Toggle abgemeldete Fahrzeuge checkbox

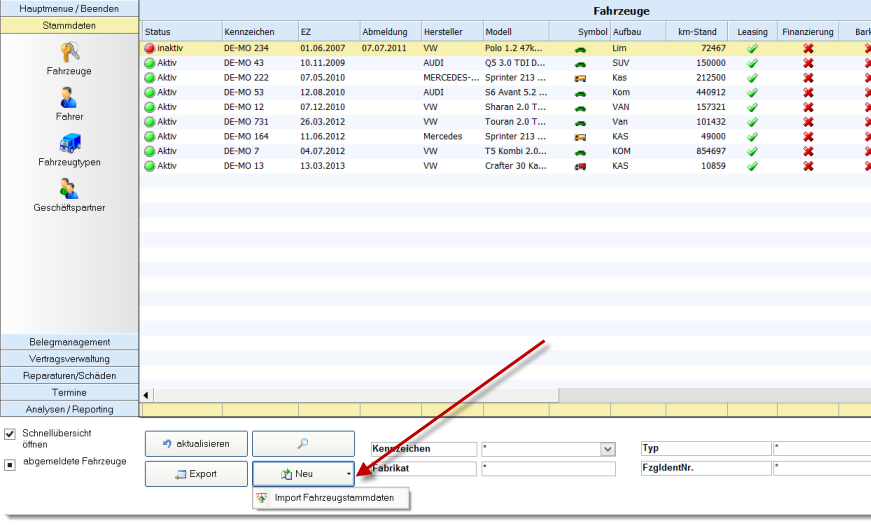coord(10,464)
